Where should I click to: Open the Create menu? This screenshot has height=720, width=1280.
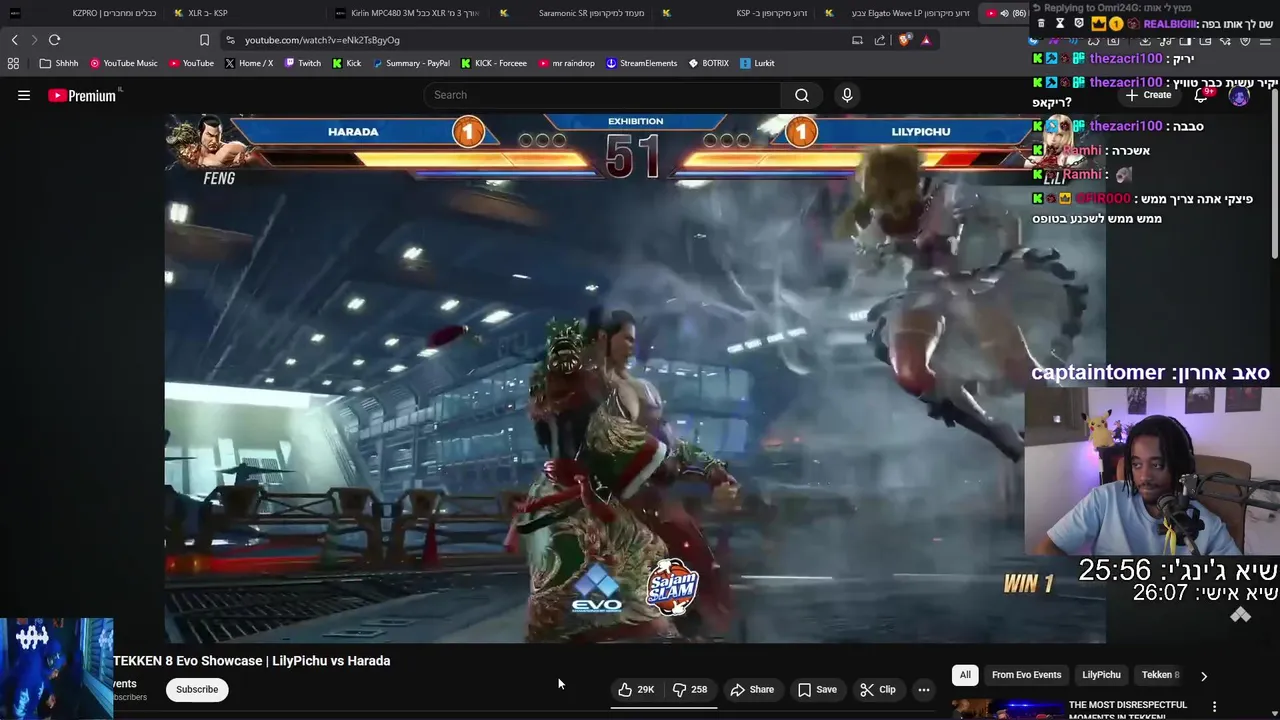pos(1148,95)
